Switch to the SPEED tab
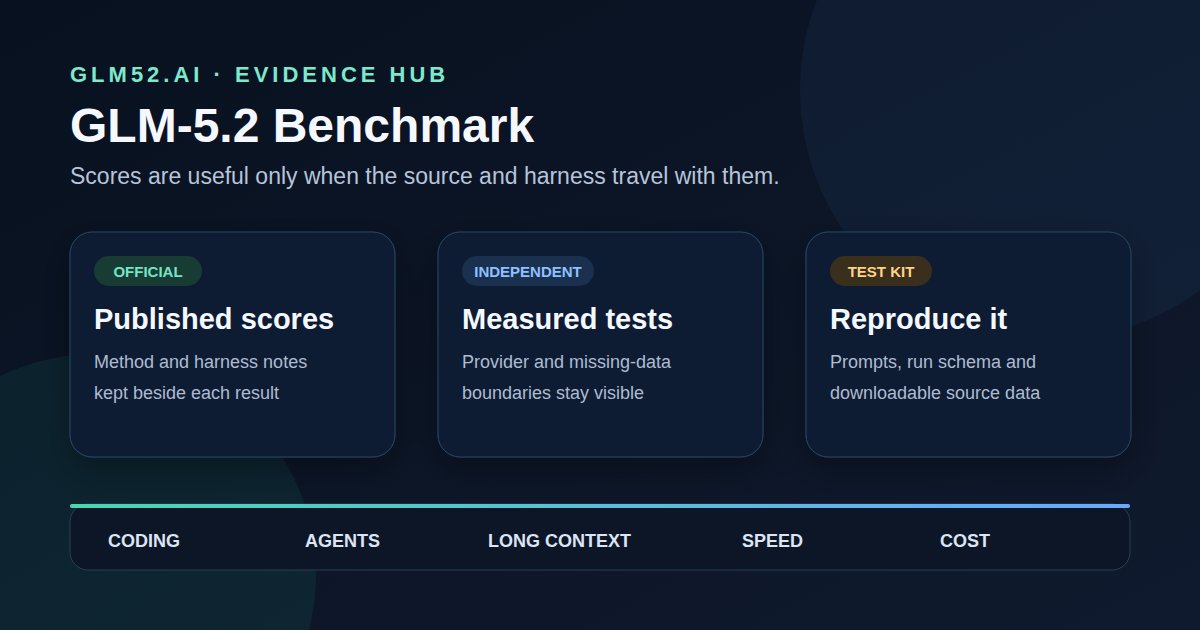Image resolution: width=1200 pixels, height=630 pixels. coord(772,541)
